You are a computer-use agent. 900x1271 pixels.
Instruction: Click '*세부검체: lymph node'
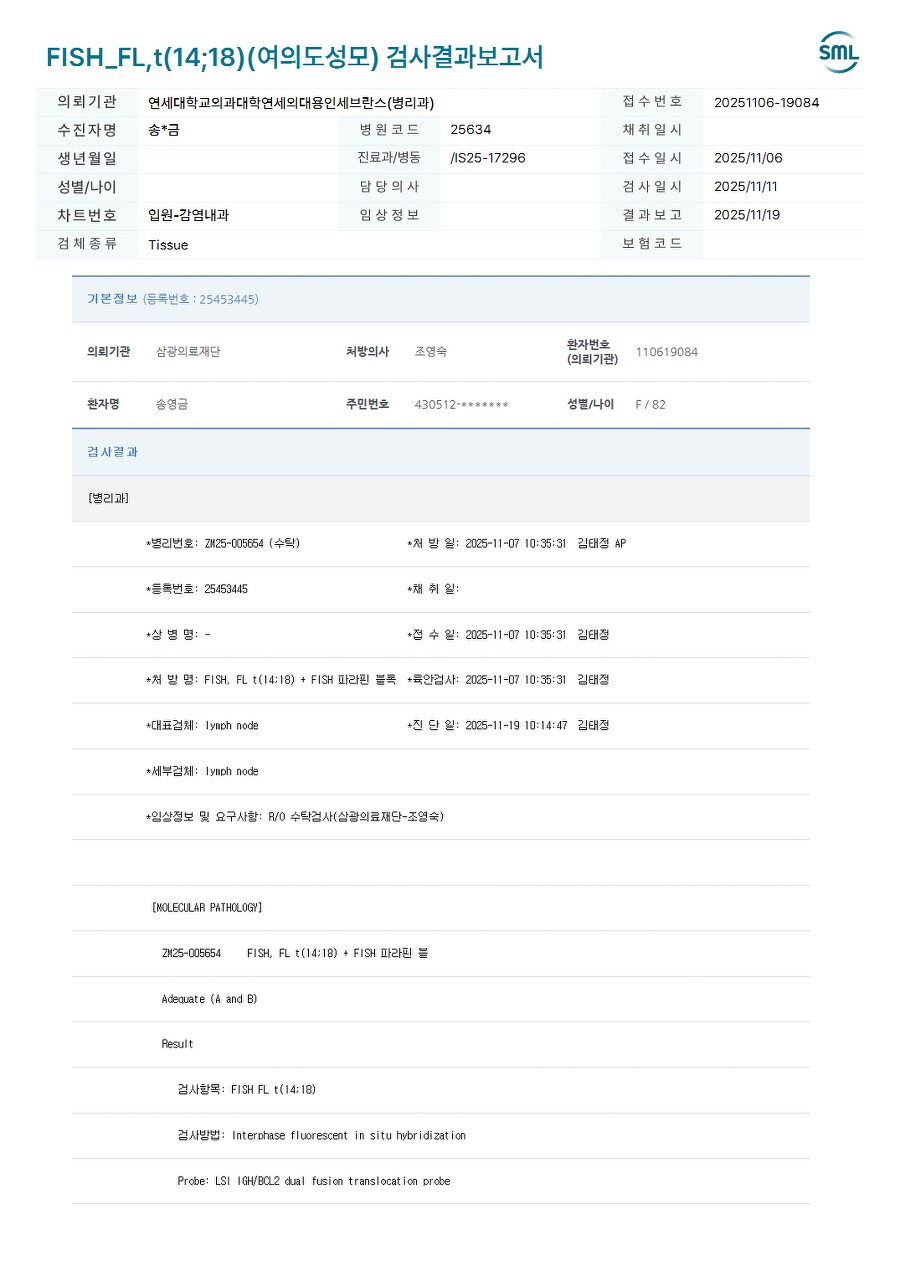[x=202, y=771]
